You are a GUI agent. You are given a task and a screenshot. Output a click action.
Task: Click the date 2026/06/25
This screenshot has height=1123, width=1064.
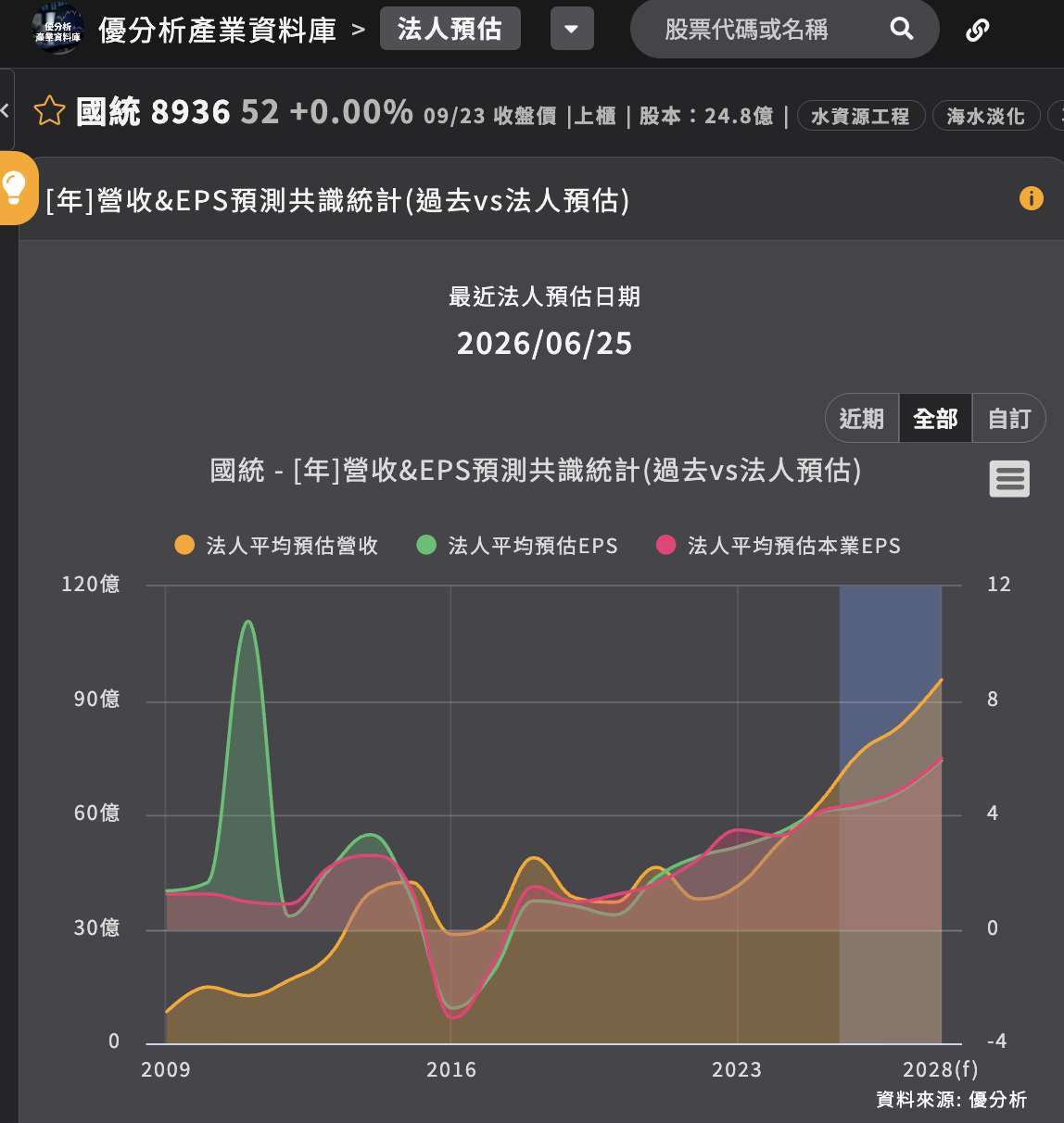[544, 344]
